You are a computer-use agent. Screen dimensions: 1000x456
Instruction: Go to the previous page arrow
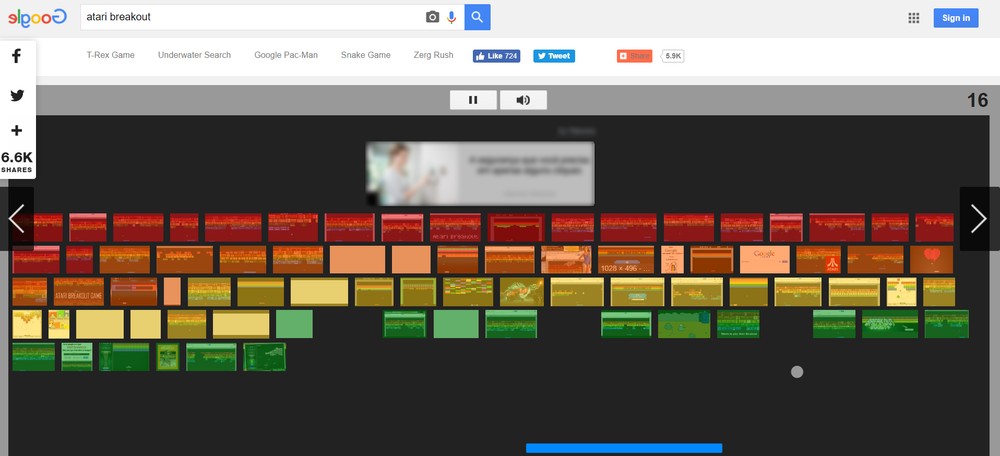point(17,218)
